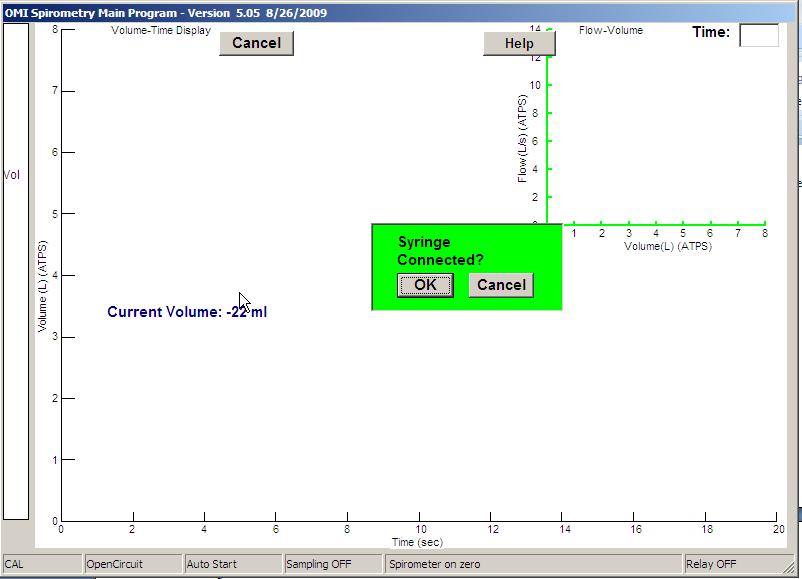Screen dimensions: 802x579
Task: Click the Volume-Time Display heading
Action: coord(160,30)
